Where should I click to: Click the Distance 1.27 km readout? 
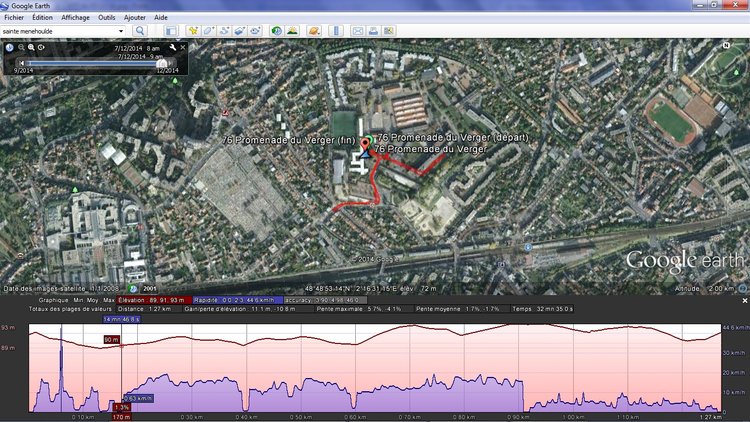click(x=144, y=309)
